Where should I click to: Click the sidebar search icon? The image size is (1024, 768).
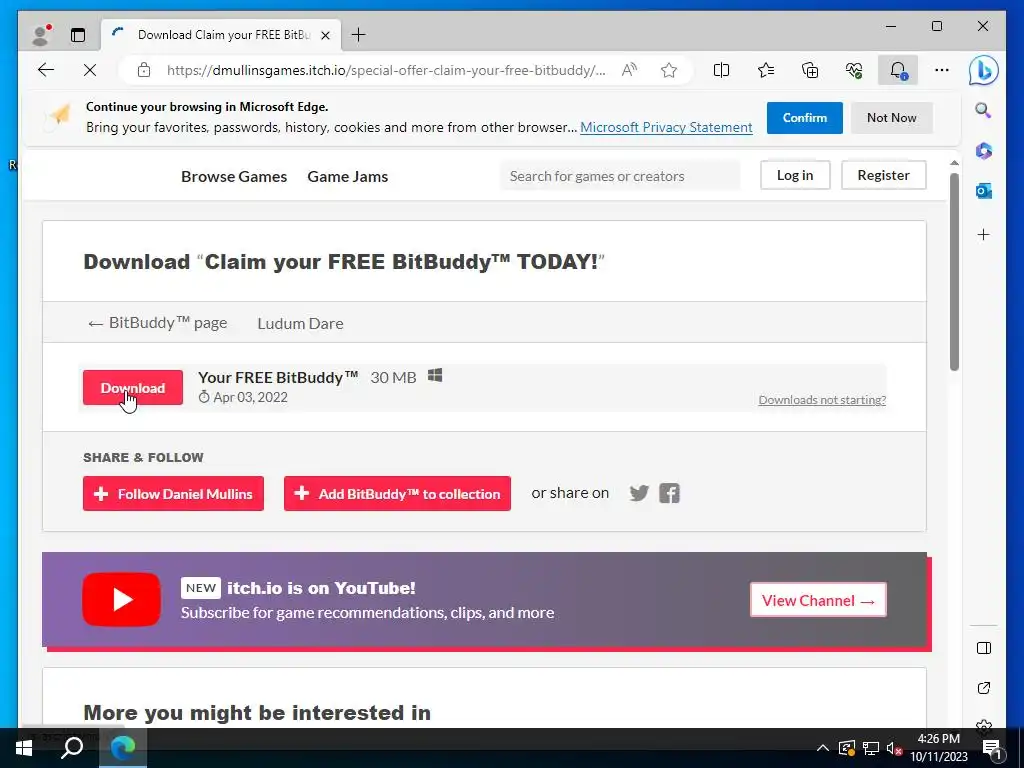coord(984,110)
